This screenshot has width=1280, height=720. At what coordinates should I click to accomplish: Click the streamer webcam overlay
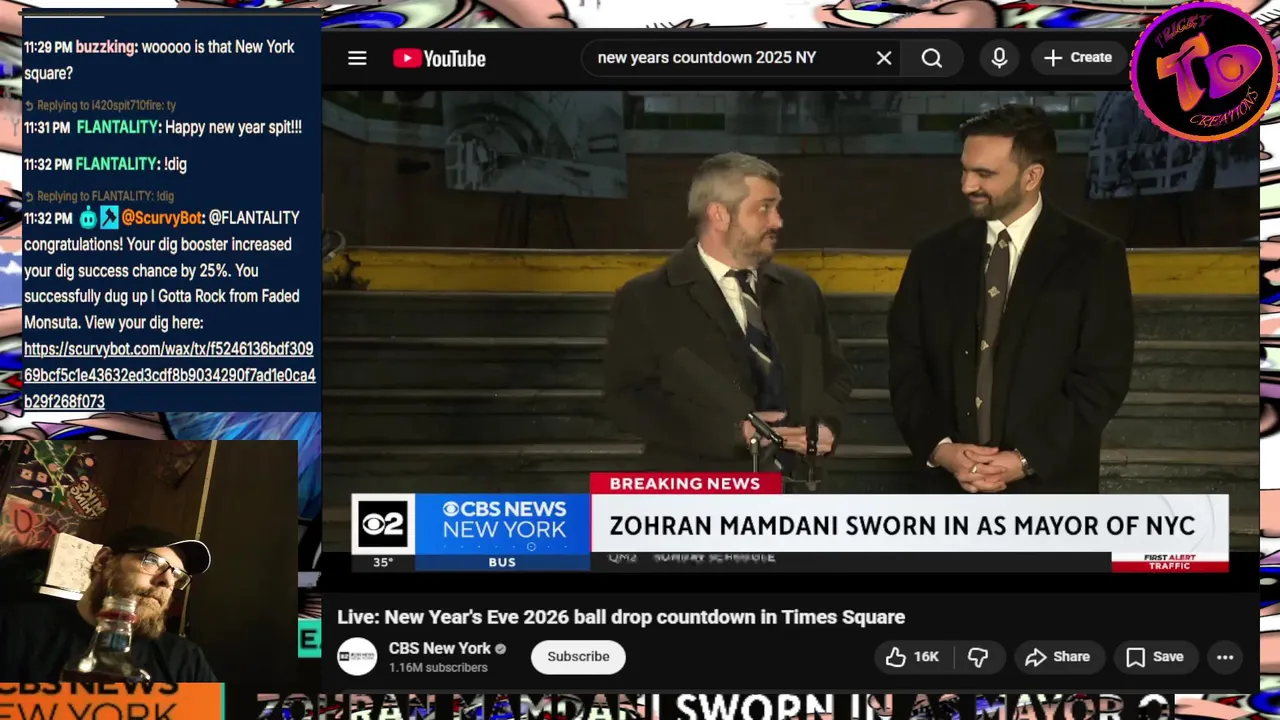point(149,561)
